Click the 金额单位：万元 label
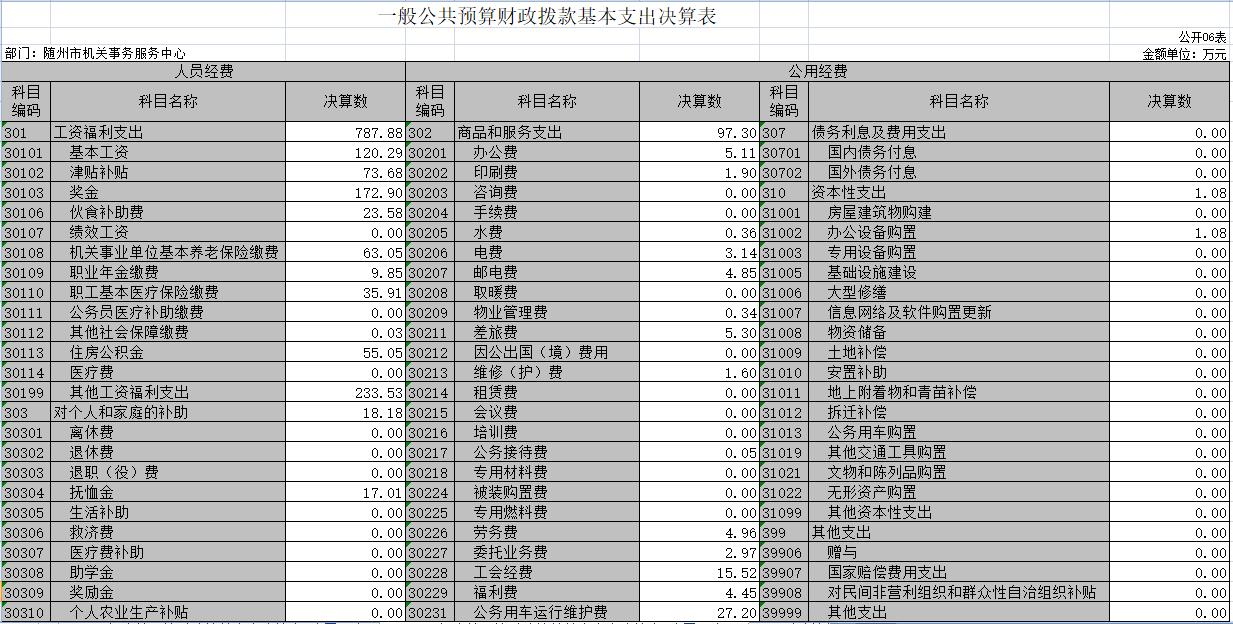 click(1184, 54)
